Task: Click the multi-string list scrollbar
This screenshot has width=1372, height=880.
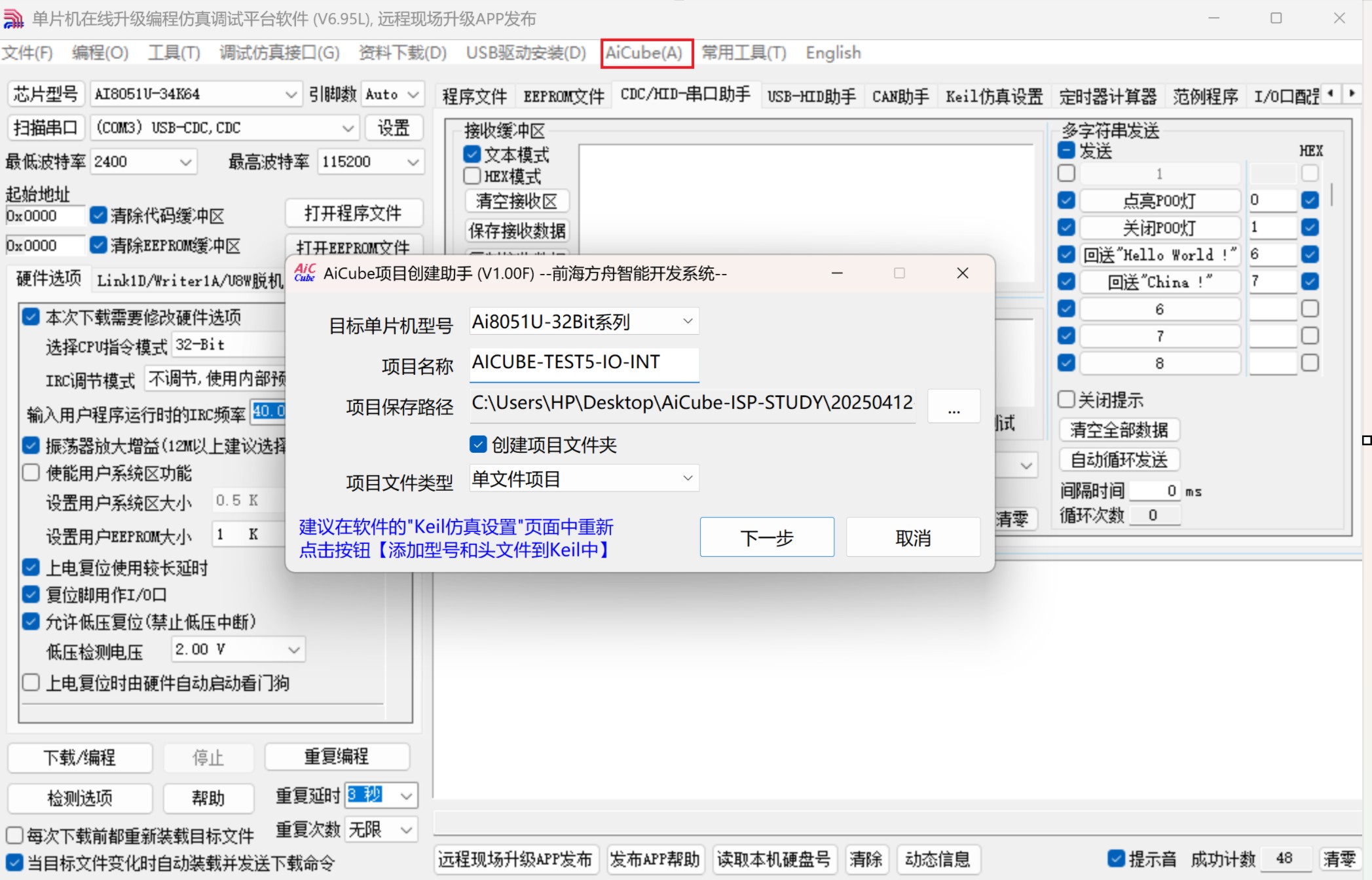Action: point(1331,195)
